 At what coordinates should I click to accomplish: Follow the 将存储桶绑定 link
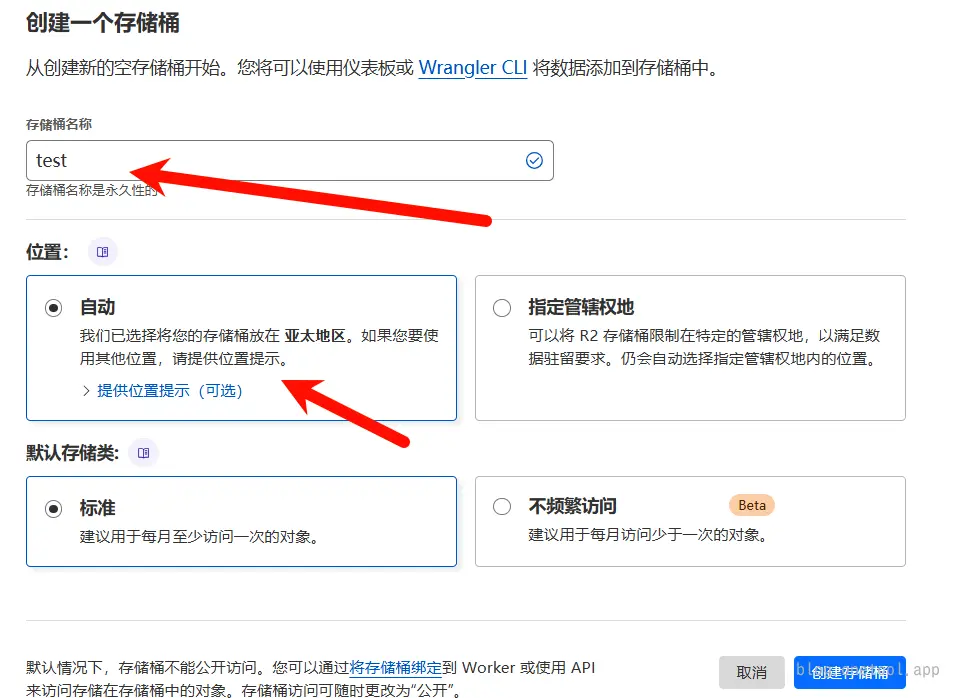(x=395, y=667)
